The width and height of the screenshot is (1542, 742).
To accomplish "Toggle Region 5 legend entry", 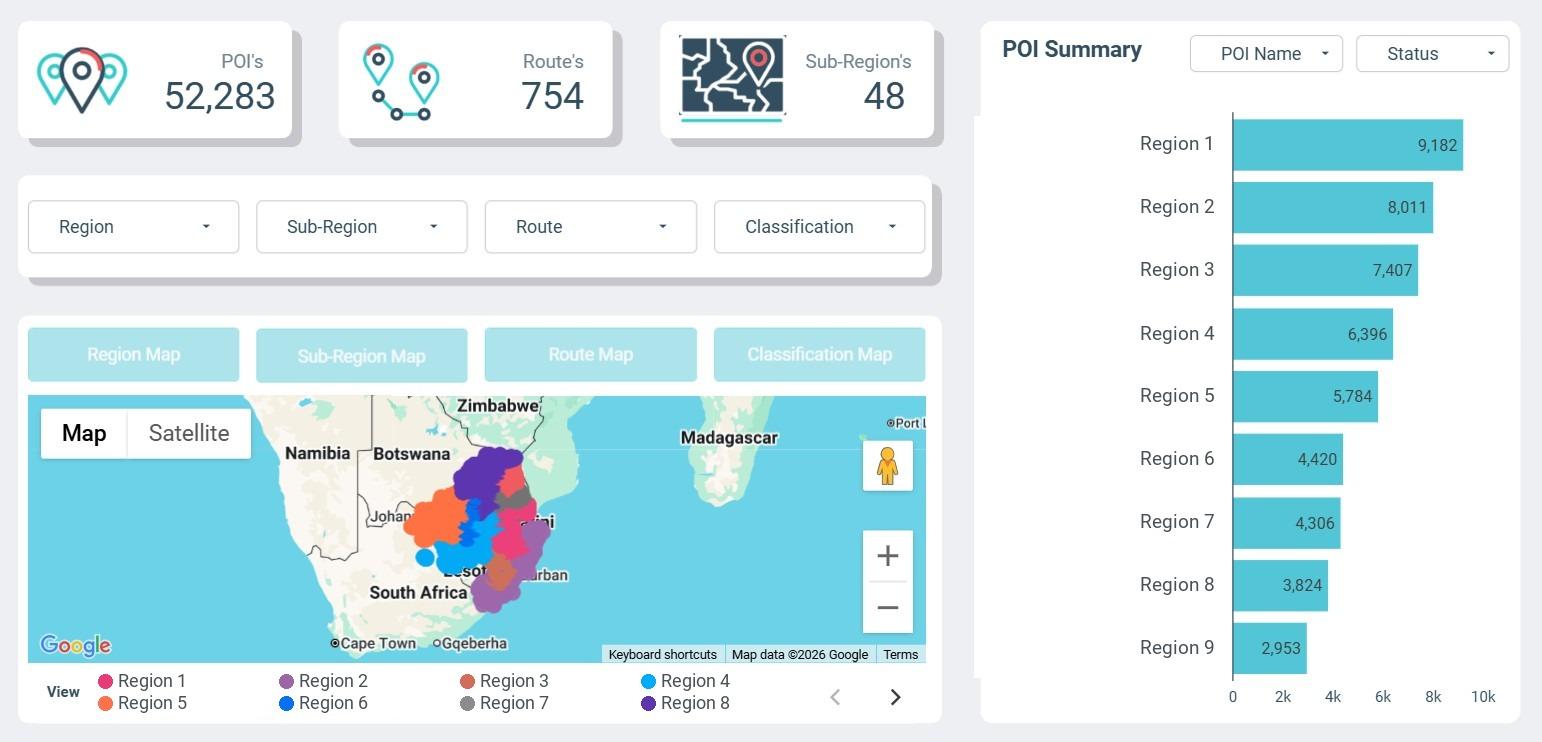I will (142, 703).
